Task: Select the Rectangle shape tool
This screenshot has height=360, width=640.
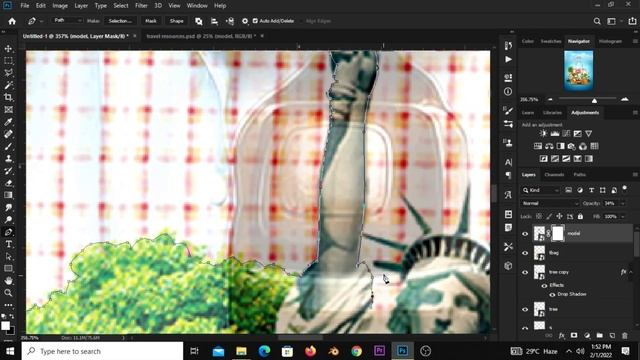Action: click(x=8, y=269)
